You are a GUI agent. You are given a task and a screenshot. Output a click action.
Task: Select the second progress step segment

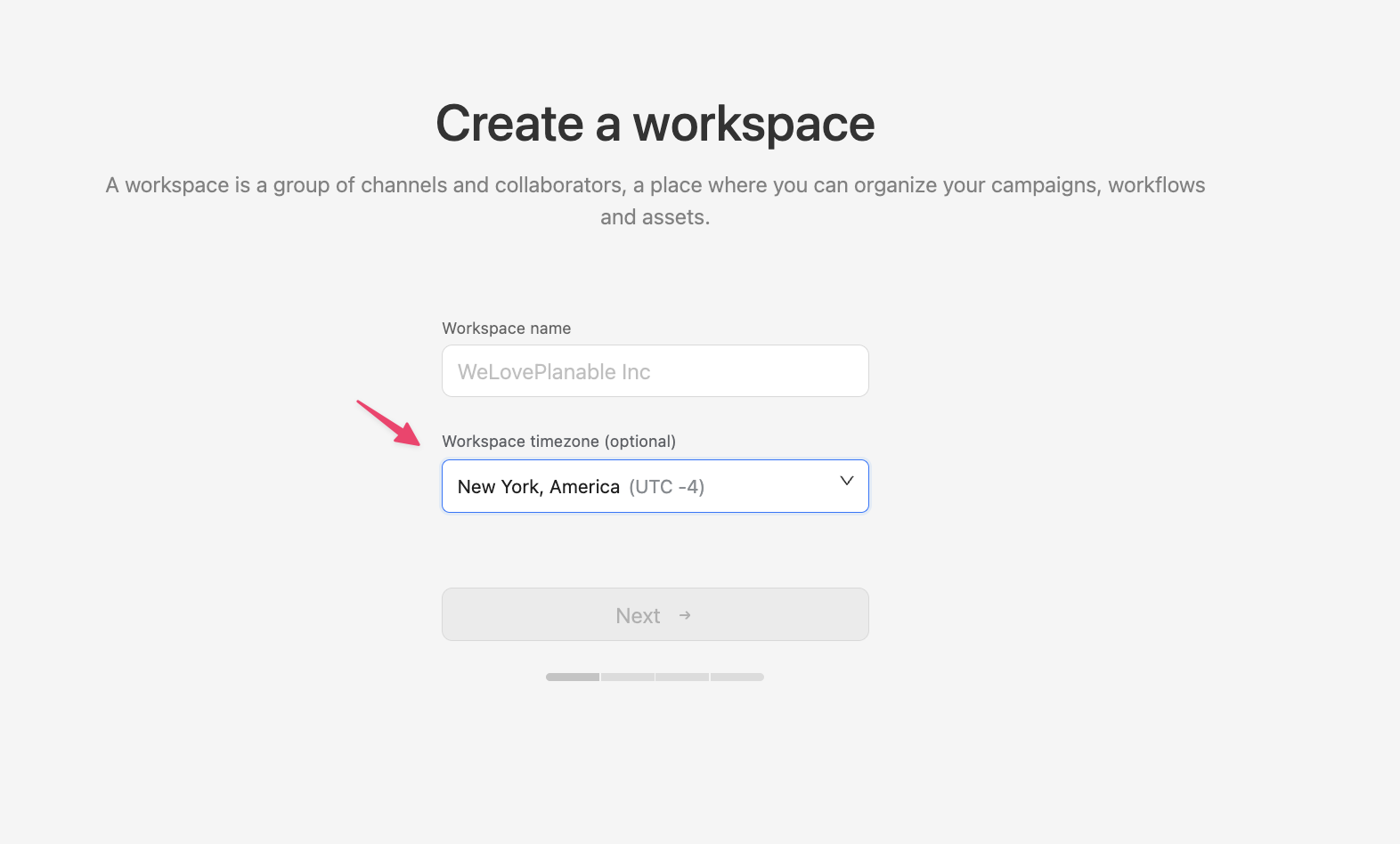tap(627, 678)
